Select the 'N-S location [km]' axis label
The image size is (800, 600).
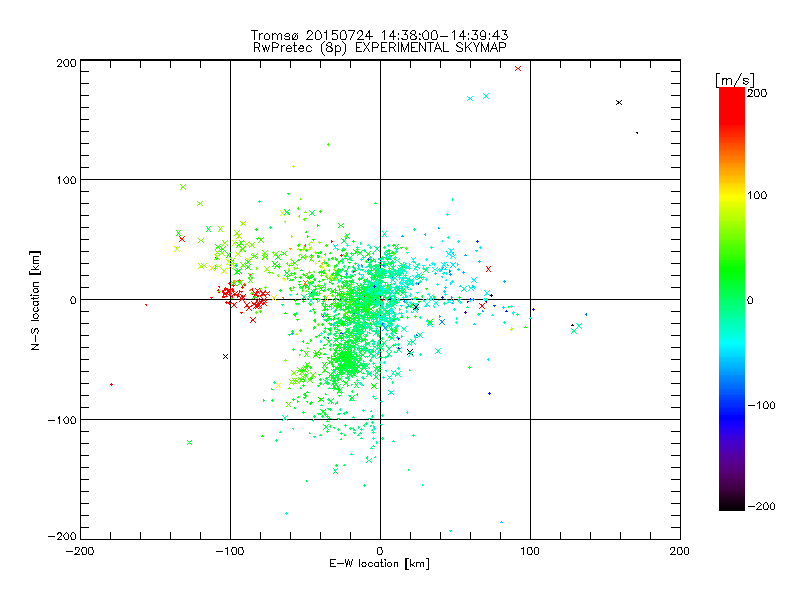click(x=35, y=300)
